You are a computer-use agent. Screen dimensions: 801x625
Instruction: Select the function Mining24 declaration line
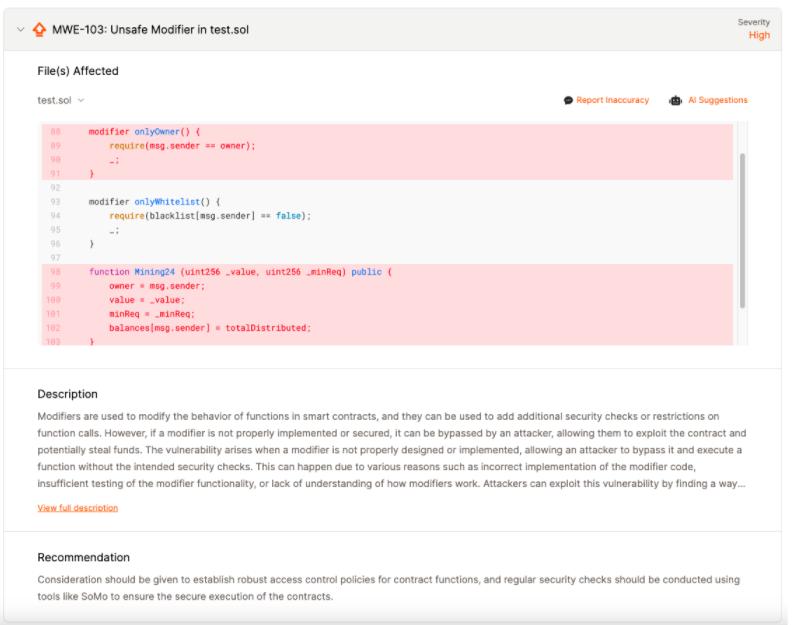240,272
